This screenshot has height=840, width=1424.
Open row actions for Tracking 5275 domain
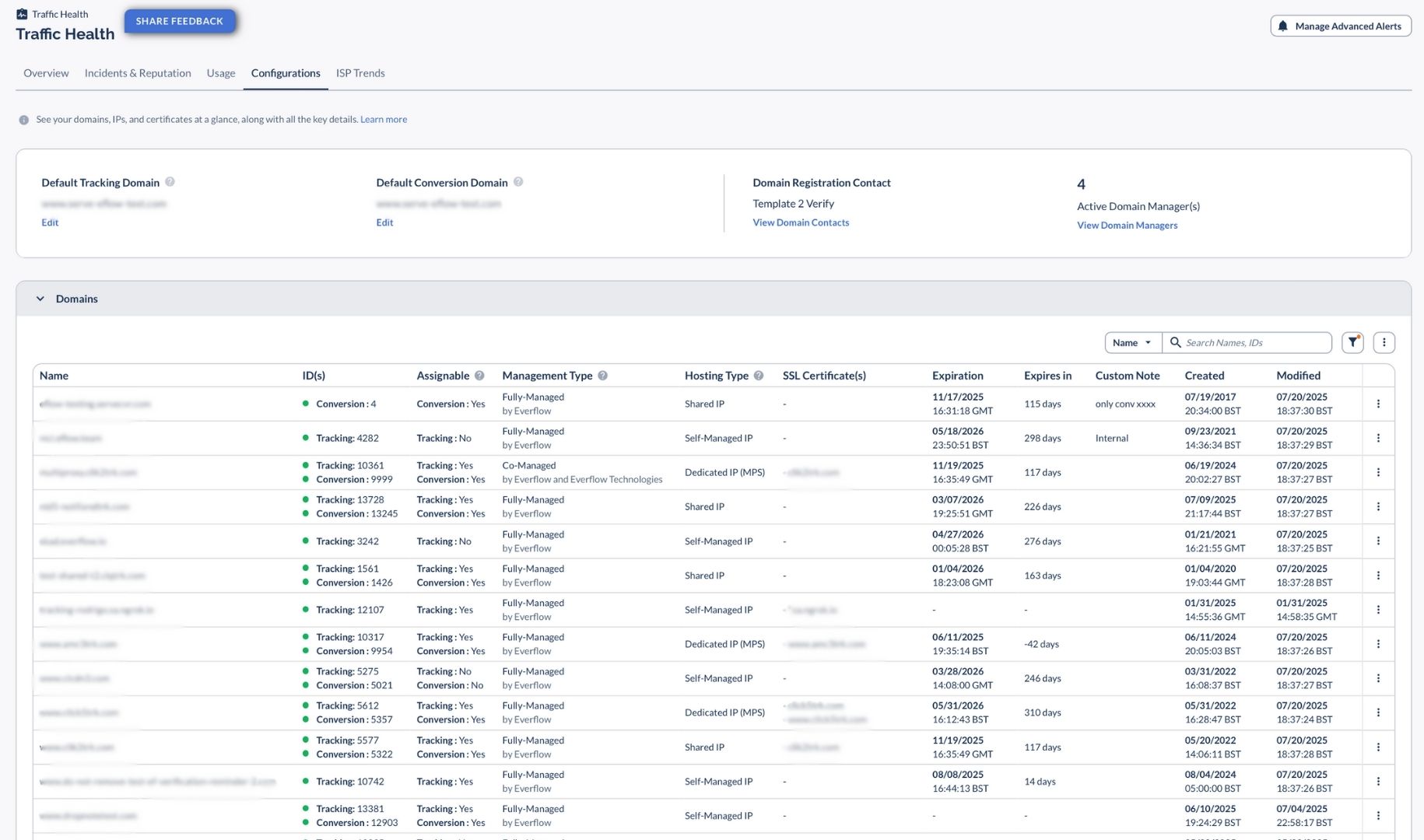pos(1378,678)
